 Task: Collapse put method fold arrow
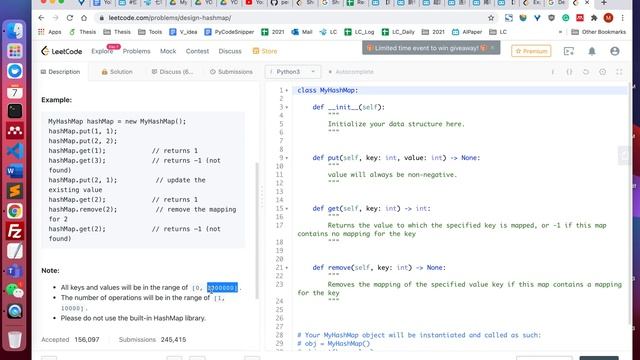pos(287,158)
